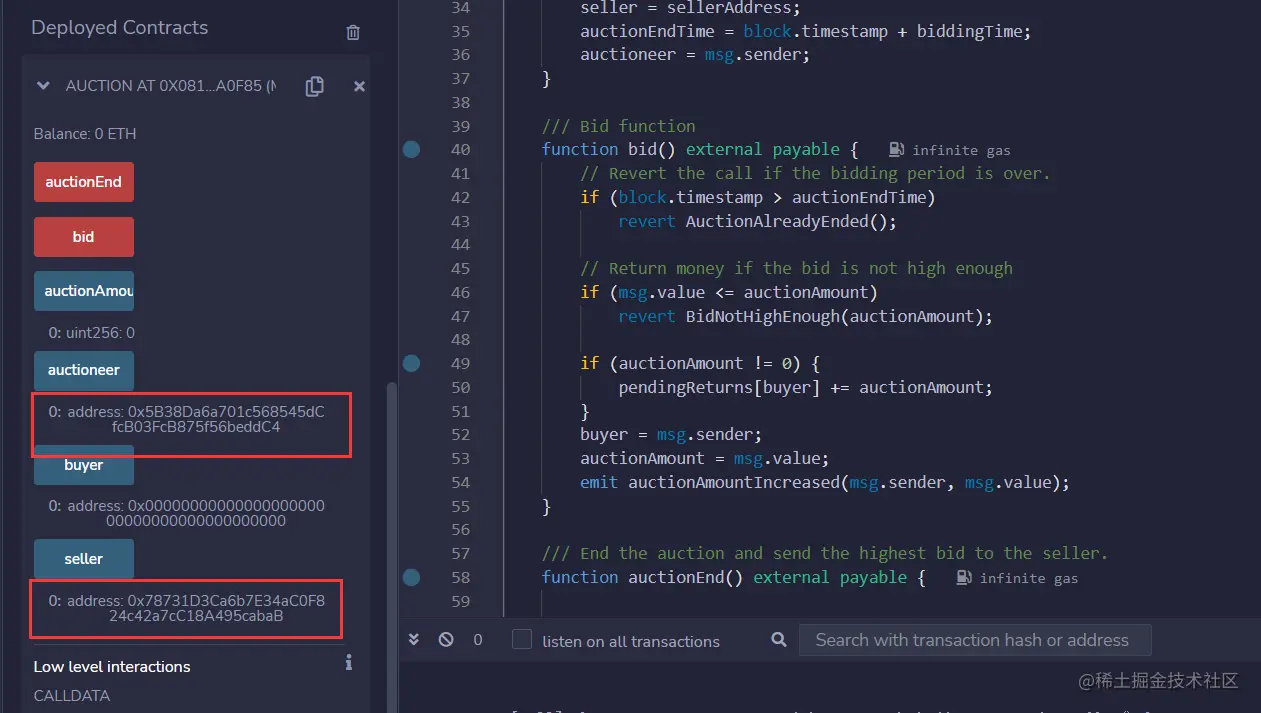Call the seller getter button
This screenshot has width=1261, height=713.
(83, 559)
